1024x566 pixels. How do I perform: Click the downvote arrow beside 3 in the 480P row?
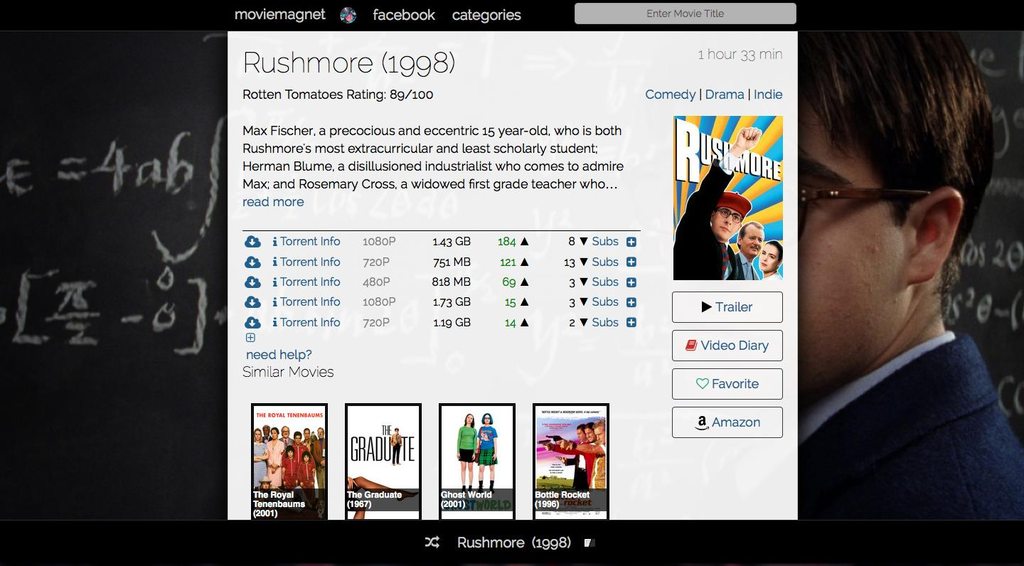click(584, 282)
